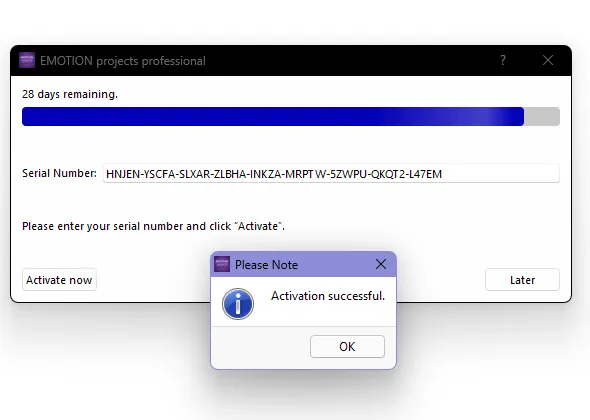Close the Please Note dialog
Viewport: 590px width, 420px height.
click(x=381, y=264)
